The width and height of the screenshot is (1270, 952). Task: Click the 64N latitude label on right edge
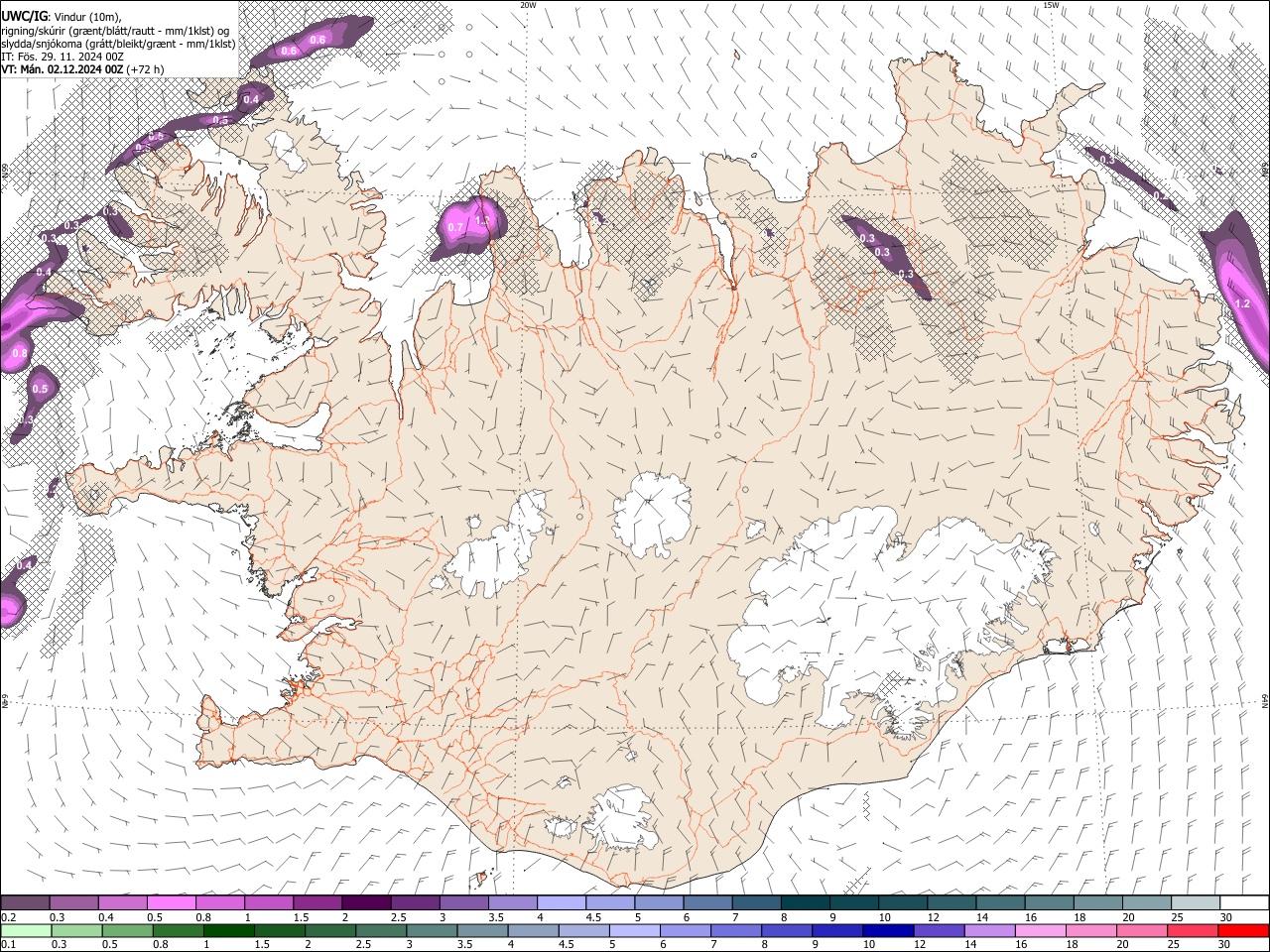[x=1265, y=701]
